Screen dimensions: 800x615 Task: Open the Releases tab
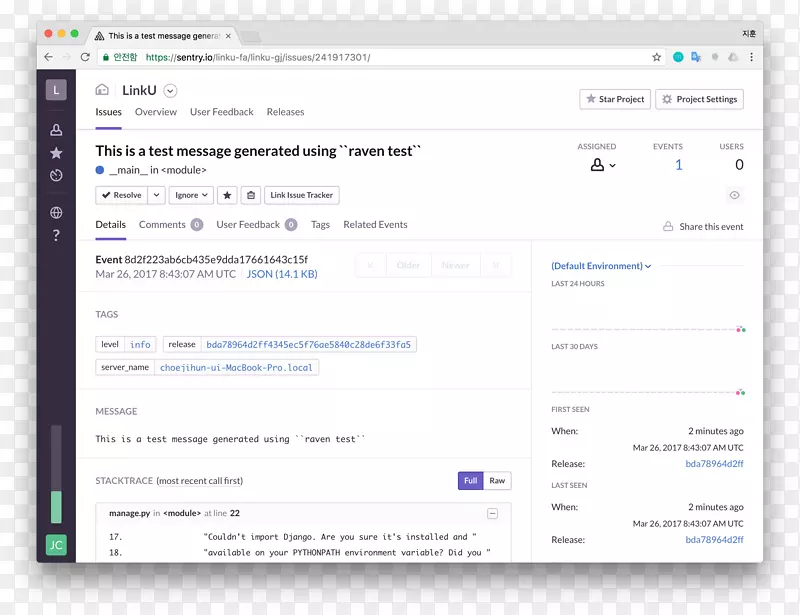click(285, 112)
